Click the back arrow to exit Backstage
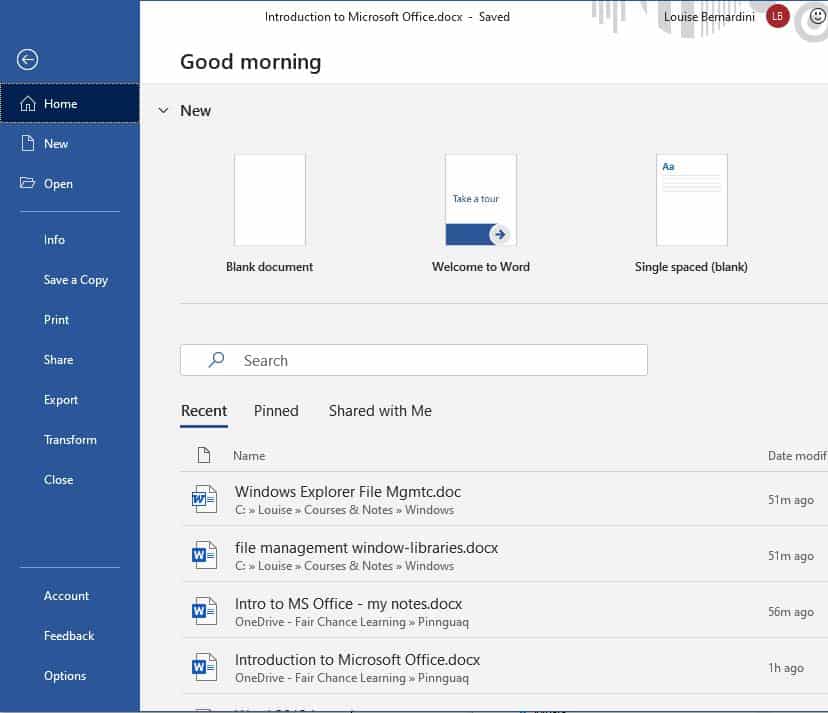This screenshot has height=713, width=828. [27, 60]
